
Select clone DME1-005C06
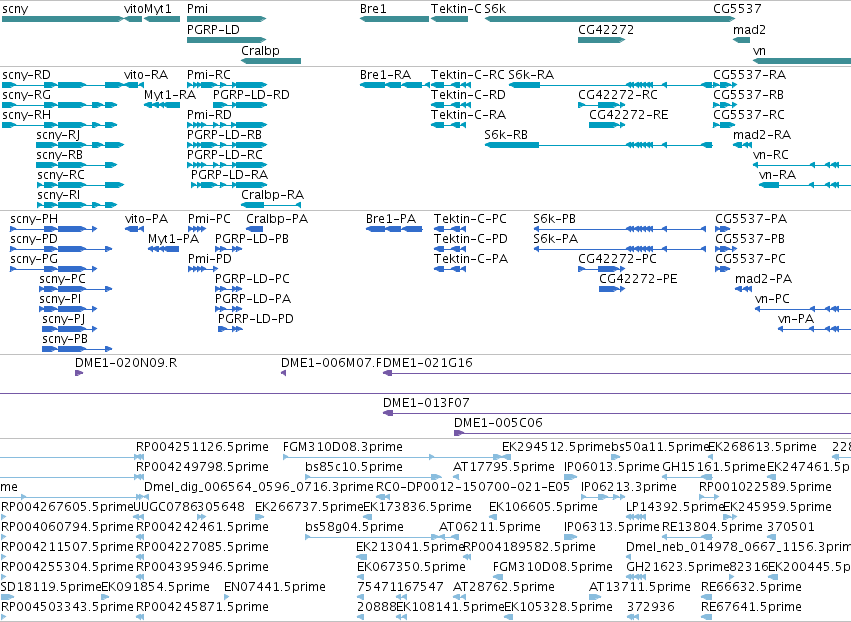pos(498,423)
